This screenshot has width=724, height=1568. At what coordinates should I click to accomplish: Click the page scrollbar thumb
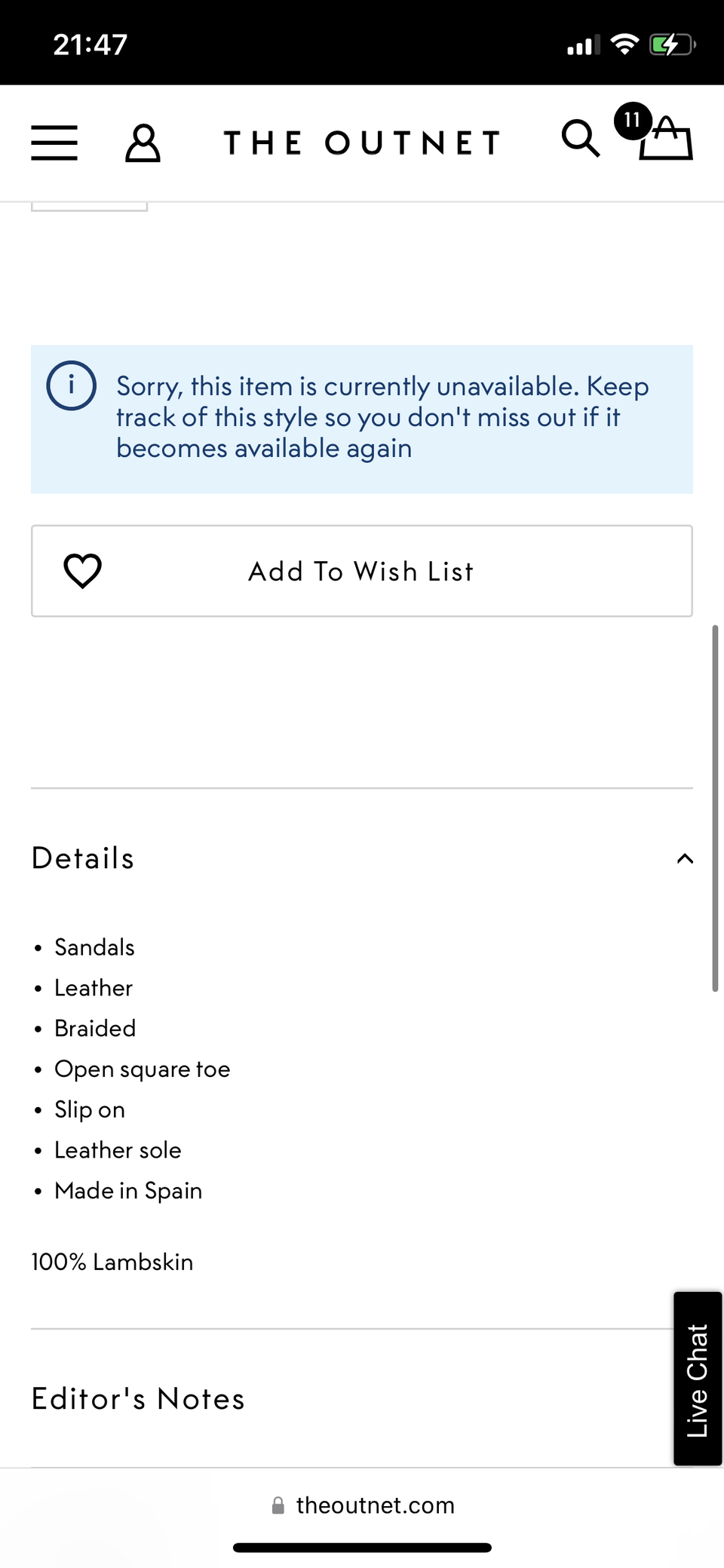715,807
